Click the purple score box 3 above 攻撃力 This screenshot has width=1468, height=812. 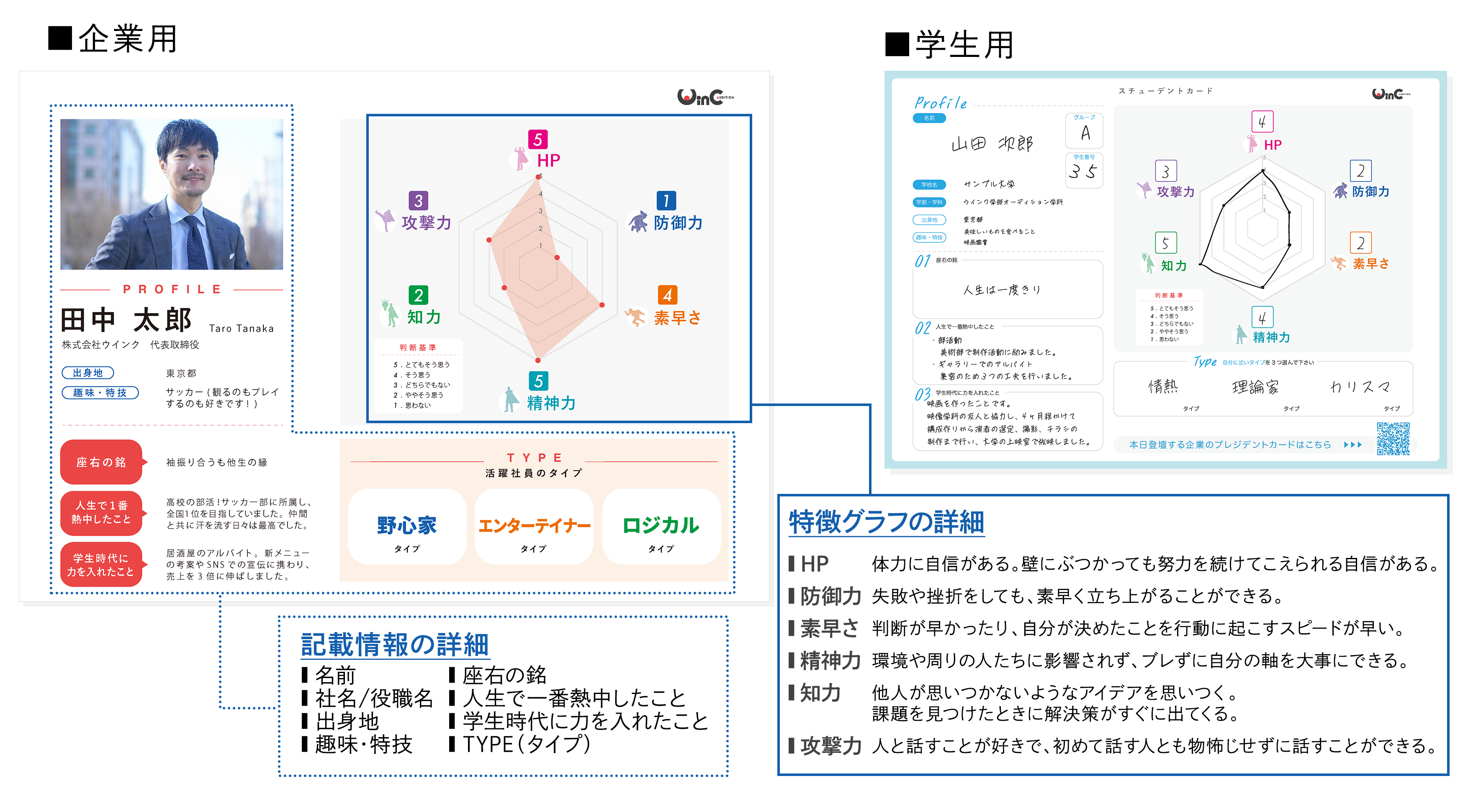click(418, 200)
